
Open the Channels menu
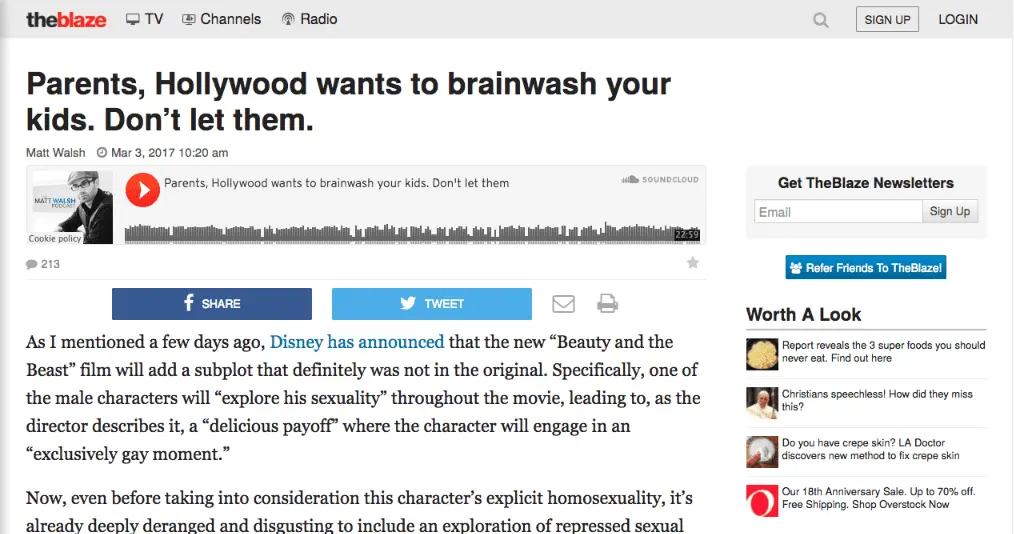pos(222,19)
